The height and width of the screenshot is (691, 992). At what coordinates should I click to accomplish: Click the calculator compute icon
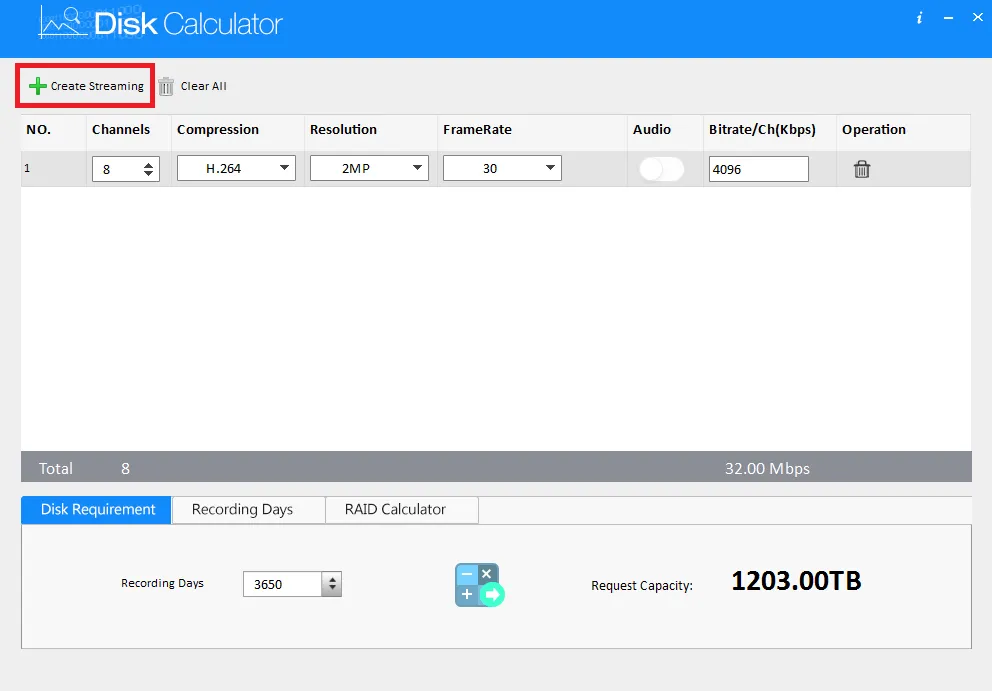click(480, 585)
